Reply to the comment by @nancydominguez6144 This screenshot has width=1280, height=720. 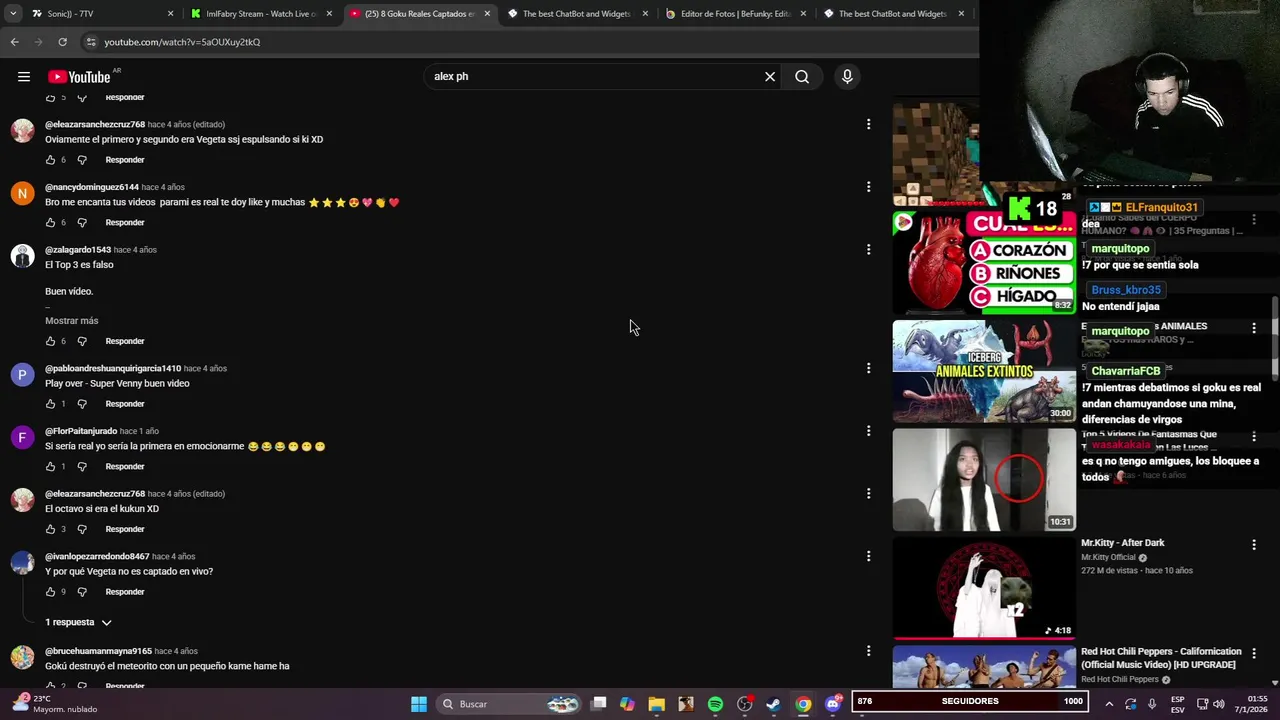coord(125,223)
